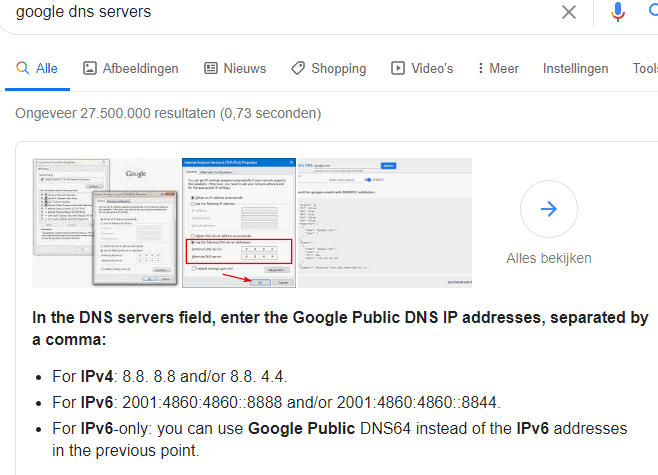Click the 'For IPv6-only' bullet text

(x=339, y=439)
